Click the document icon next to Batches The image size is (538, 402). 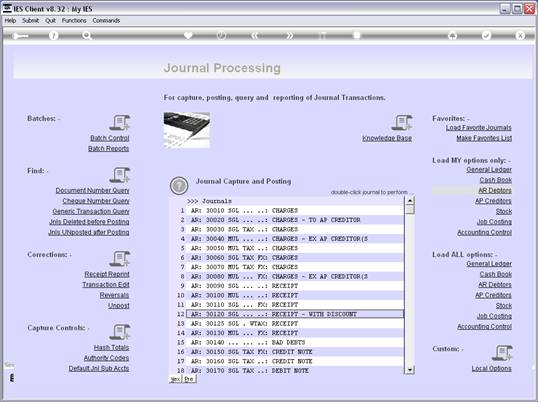coord(119,123)
